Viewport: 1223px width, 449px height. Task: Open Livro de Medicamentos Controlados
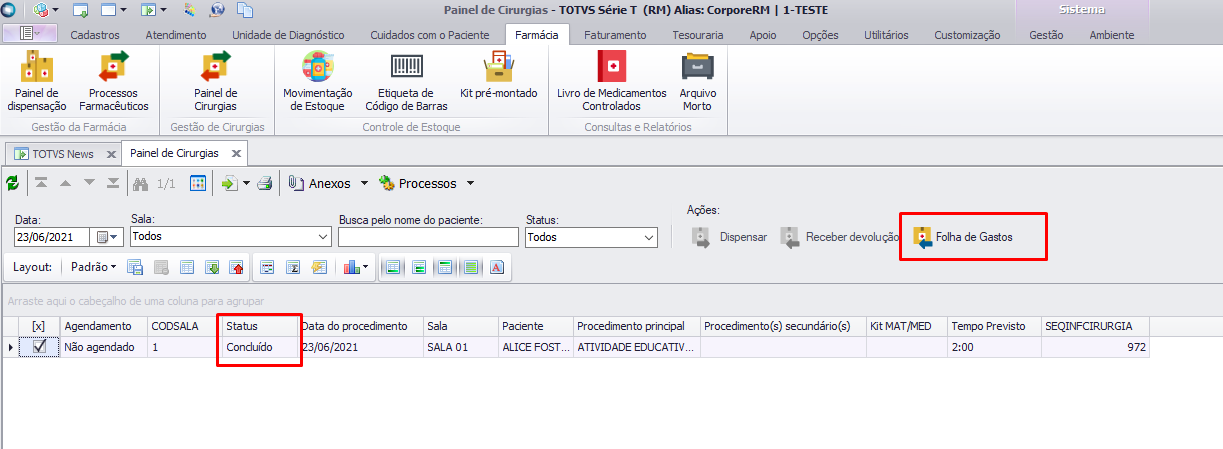611,82
